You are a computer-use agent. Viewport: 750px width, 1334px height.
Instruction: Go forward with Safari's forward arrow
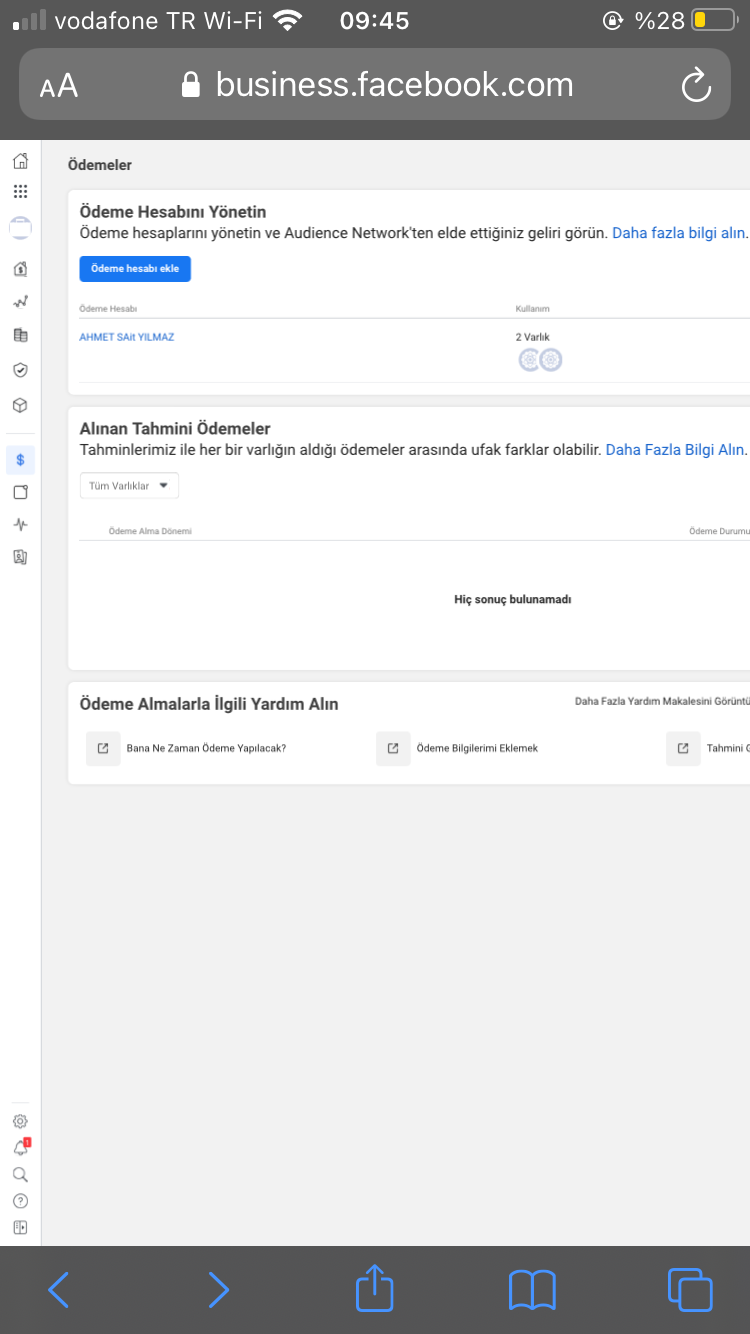coord(218,1290)
